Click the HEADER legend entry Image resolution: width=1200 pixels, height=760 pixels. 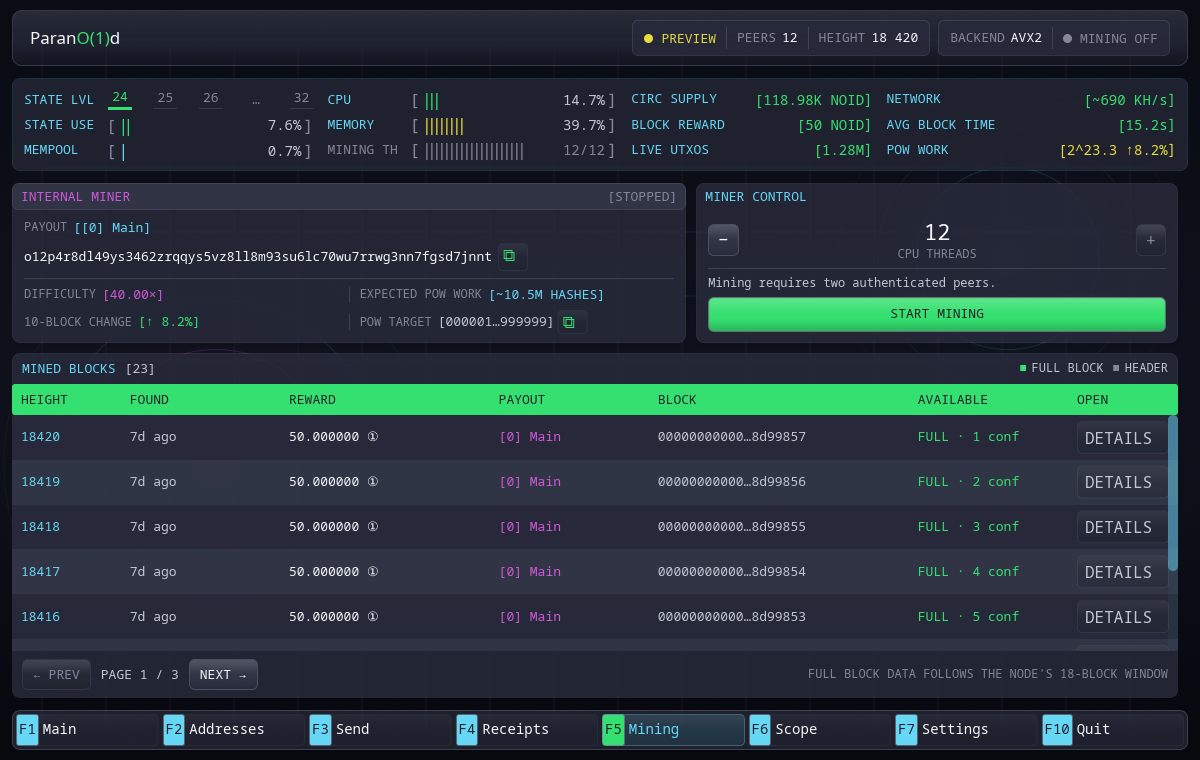click(1140, 368)
